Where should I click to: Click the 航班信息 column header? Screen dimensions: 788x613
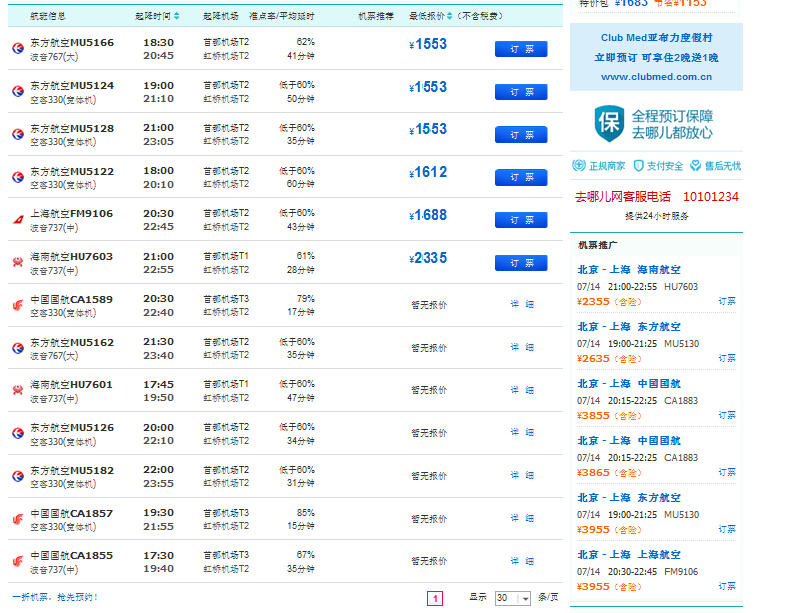48,16
